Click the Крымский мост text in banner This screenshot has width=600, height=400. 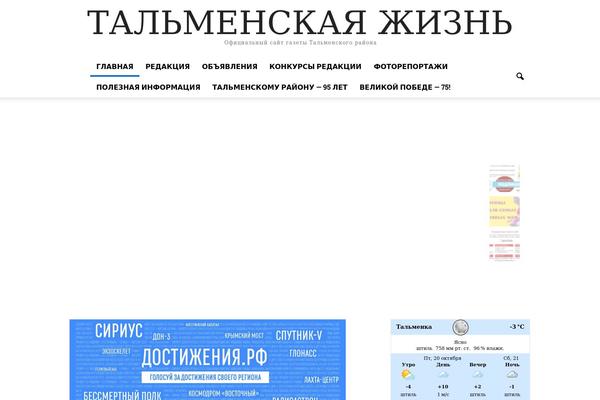coord(244,336)
